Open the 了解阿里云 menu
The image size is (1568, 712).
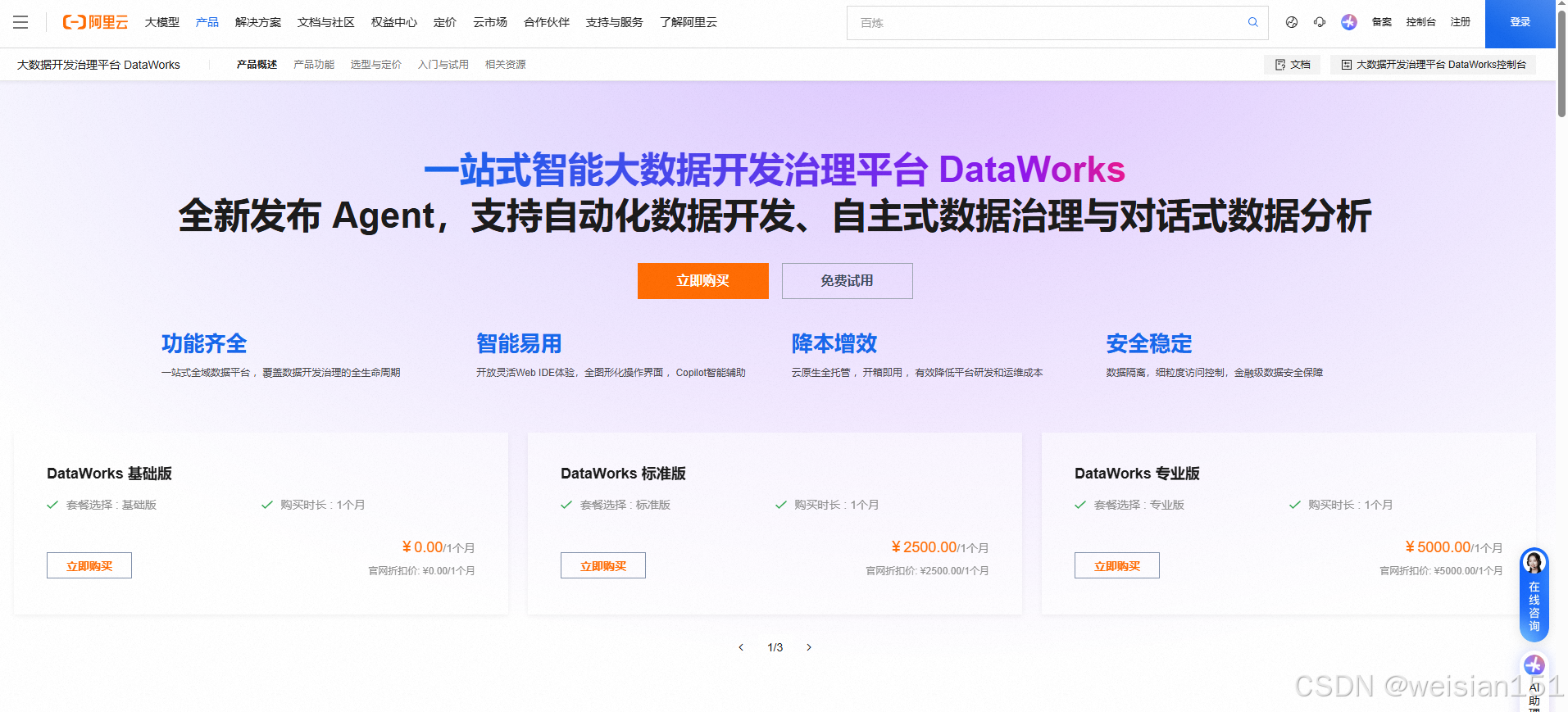click(x=689, y=22)
